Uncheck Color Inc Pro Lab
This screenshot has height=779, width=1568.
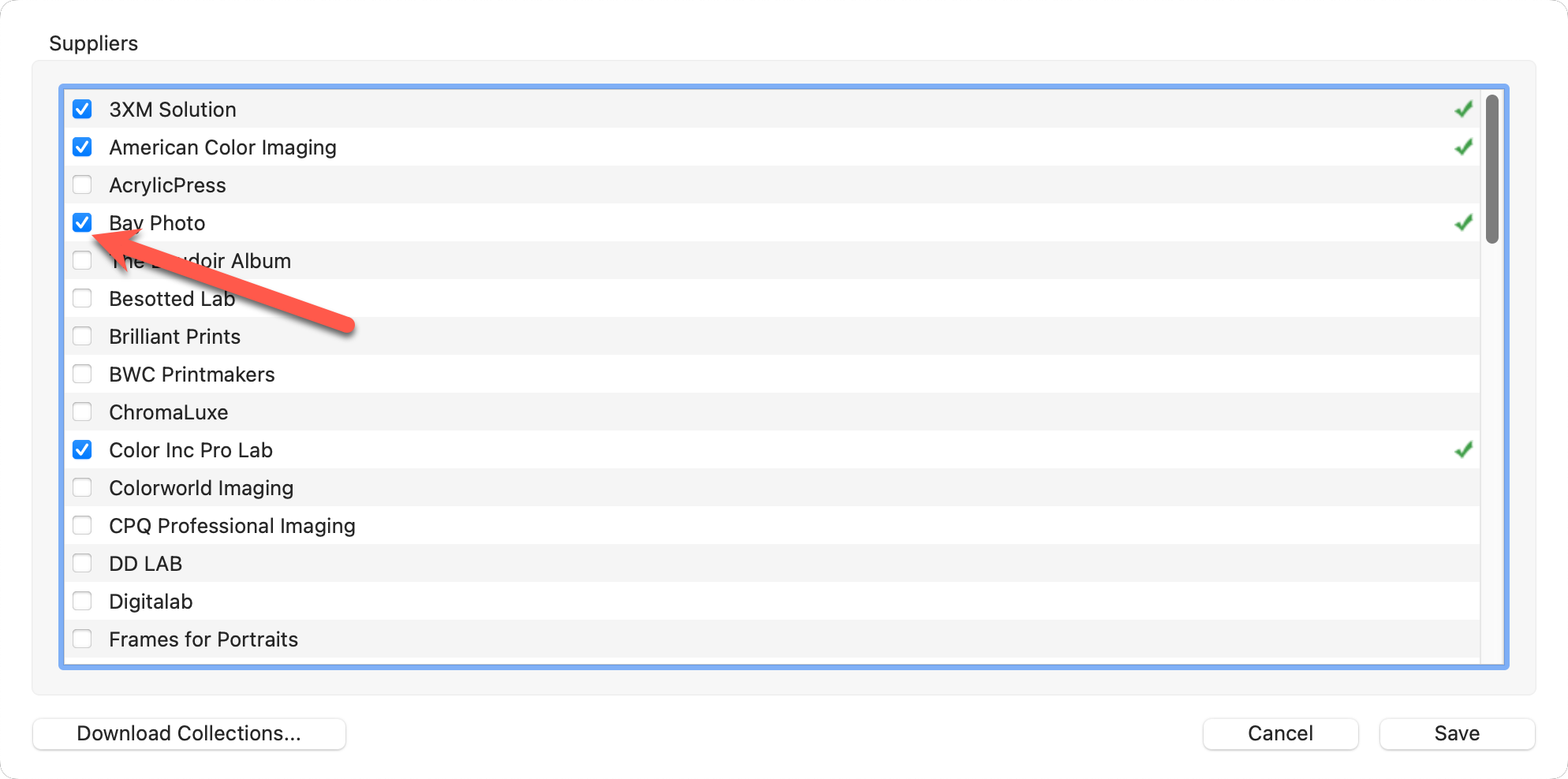pyautogui.click(x=82, y=450)
